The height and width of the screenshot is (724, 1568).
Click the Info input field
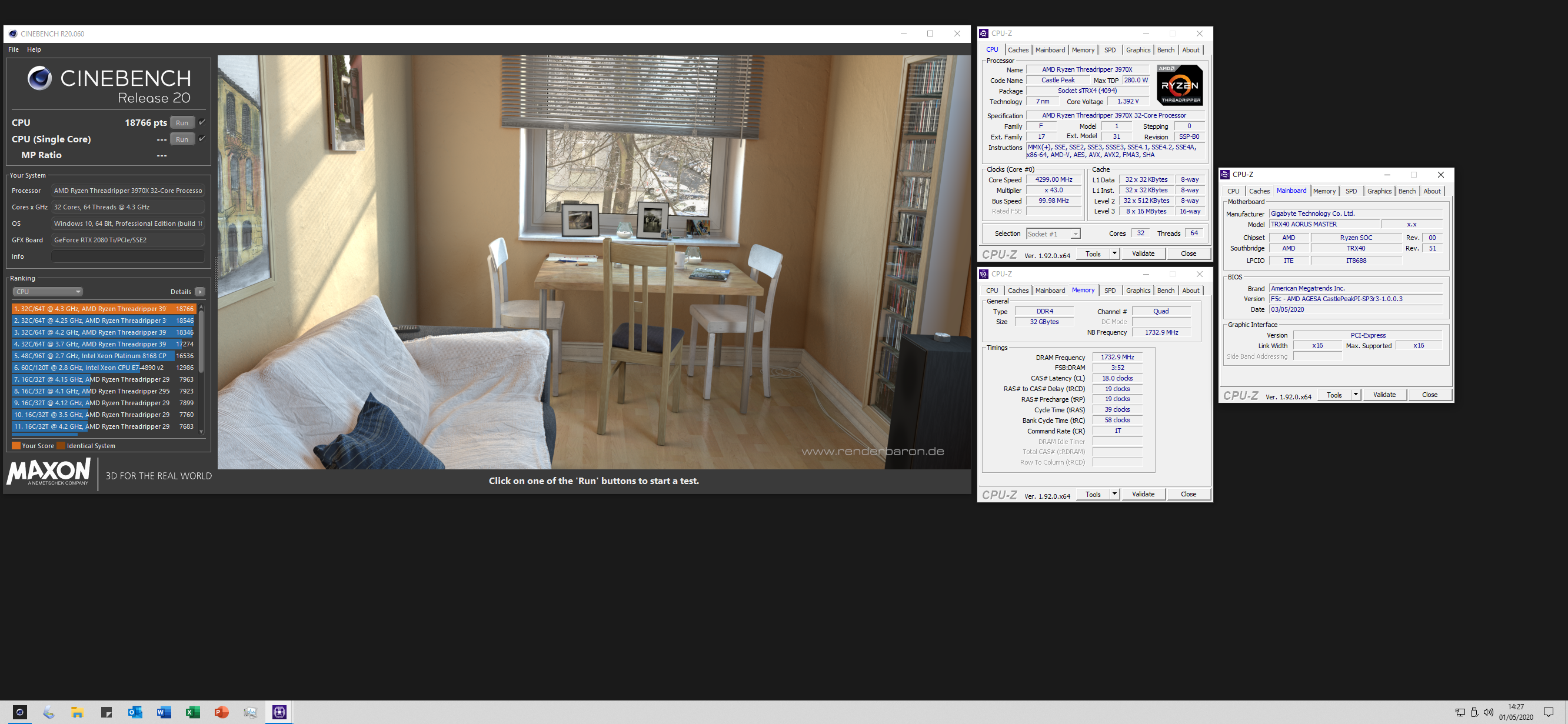point(128,257)
